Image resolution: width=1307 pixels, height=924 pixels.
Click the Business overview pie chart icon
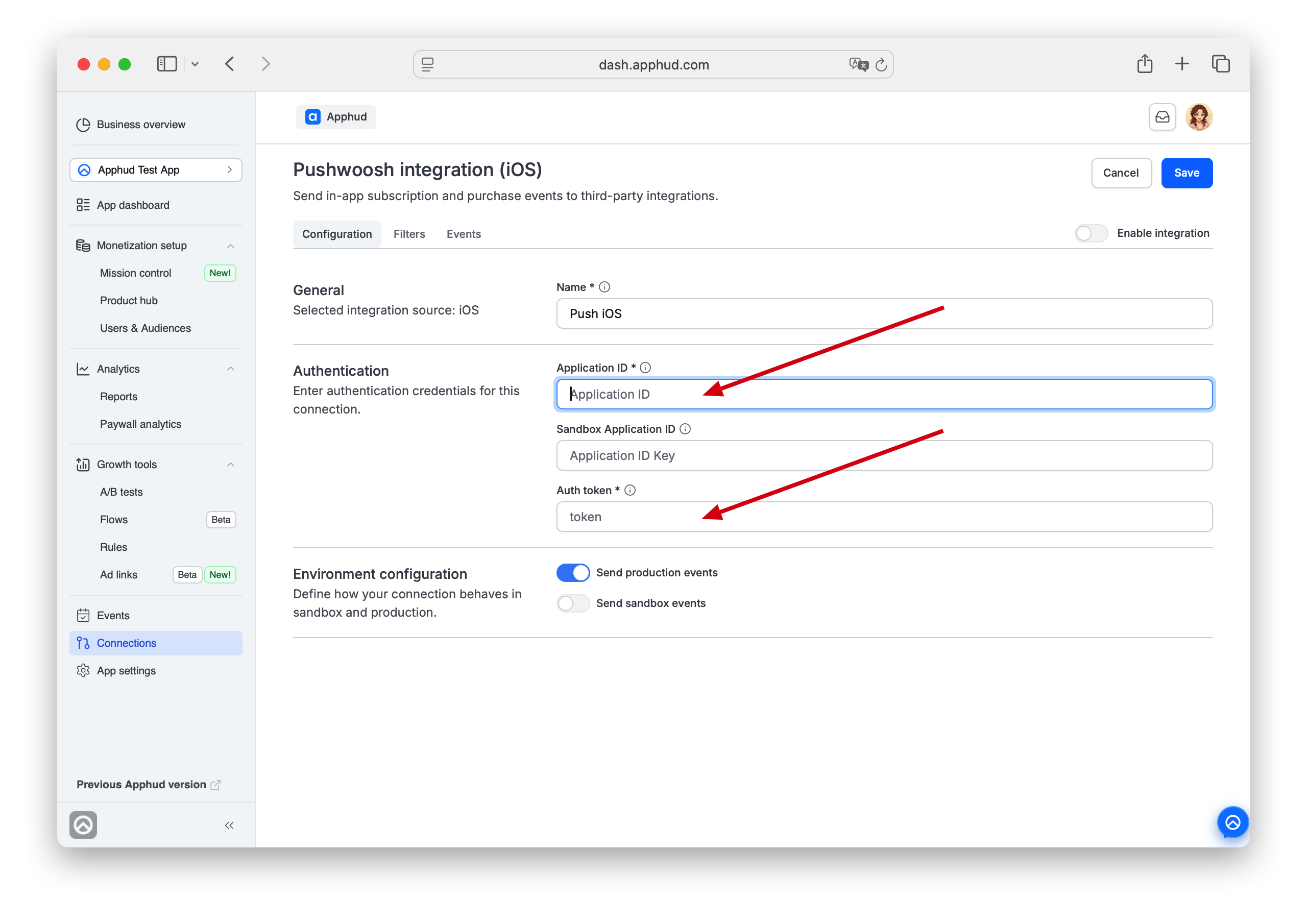pos(83,124)
